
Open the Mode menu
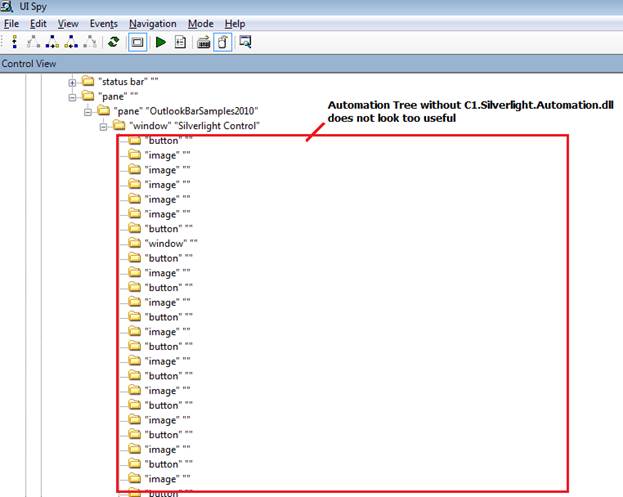[200, 23]
